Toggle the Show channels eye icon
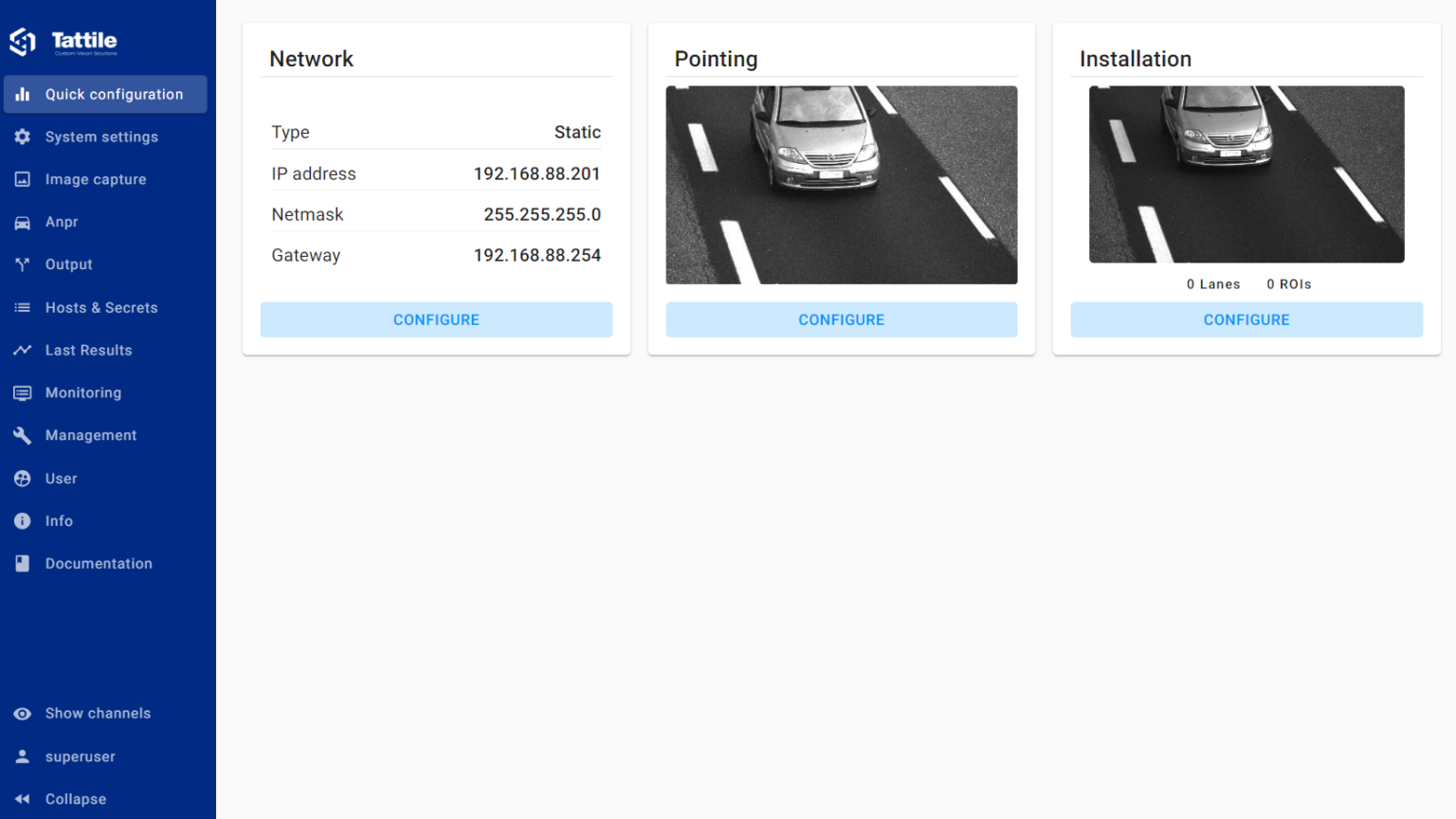Screen dimensions: 1456x819 [x=23, y=714]
